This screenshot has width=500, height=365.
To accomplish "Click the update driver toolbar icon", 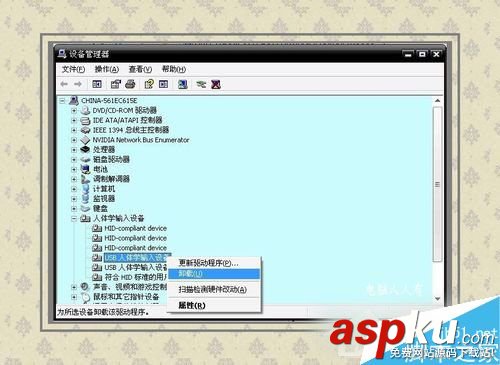I will pos(201,84).
